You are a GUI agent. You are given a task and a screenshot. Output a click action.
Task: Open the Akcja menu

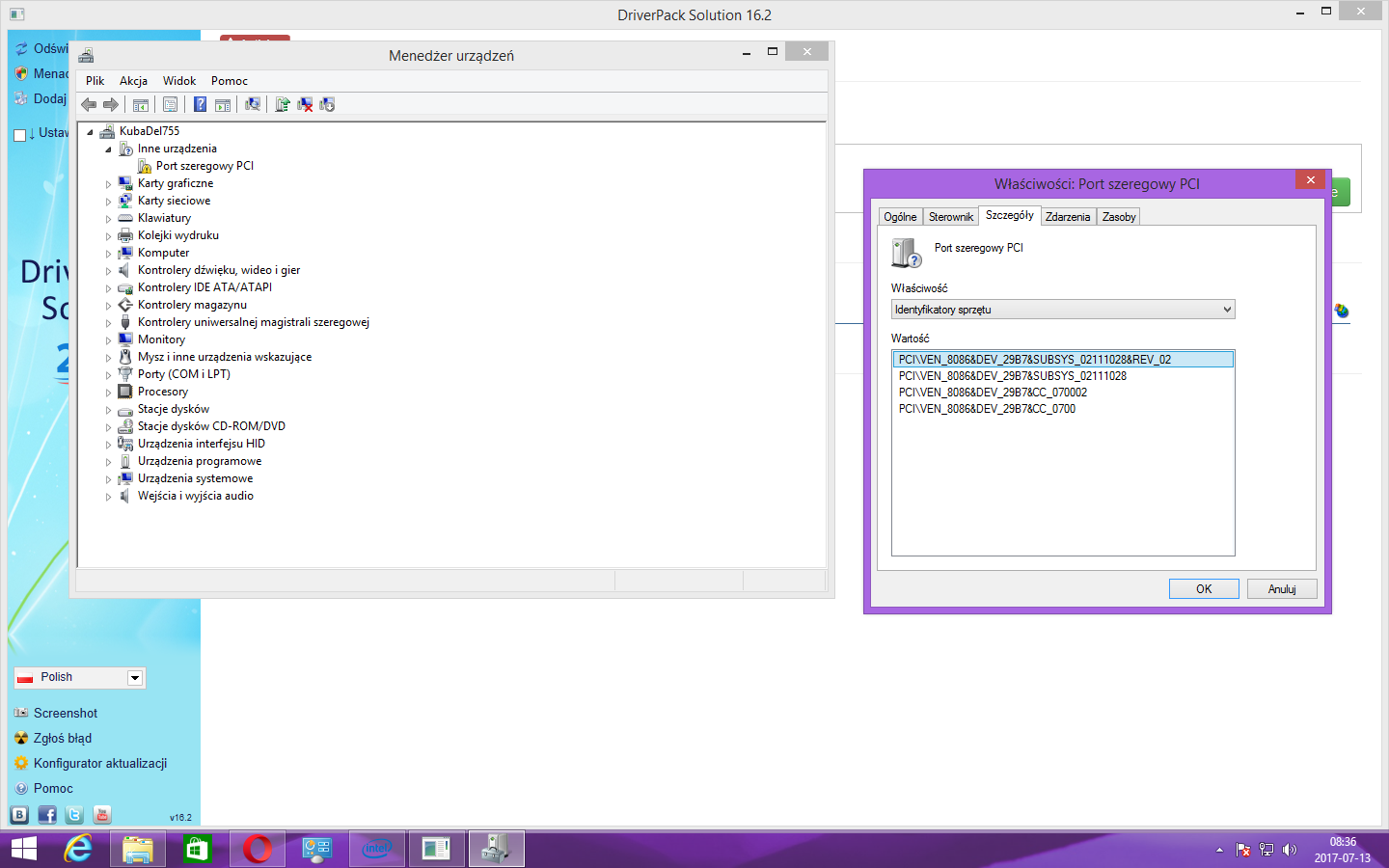coord(133,81)
